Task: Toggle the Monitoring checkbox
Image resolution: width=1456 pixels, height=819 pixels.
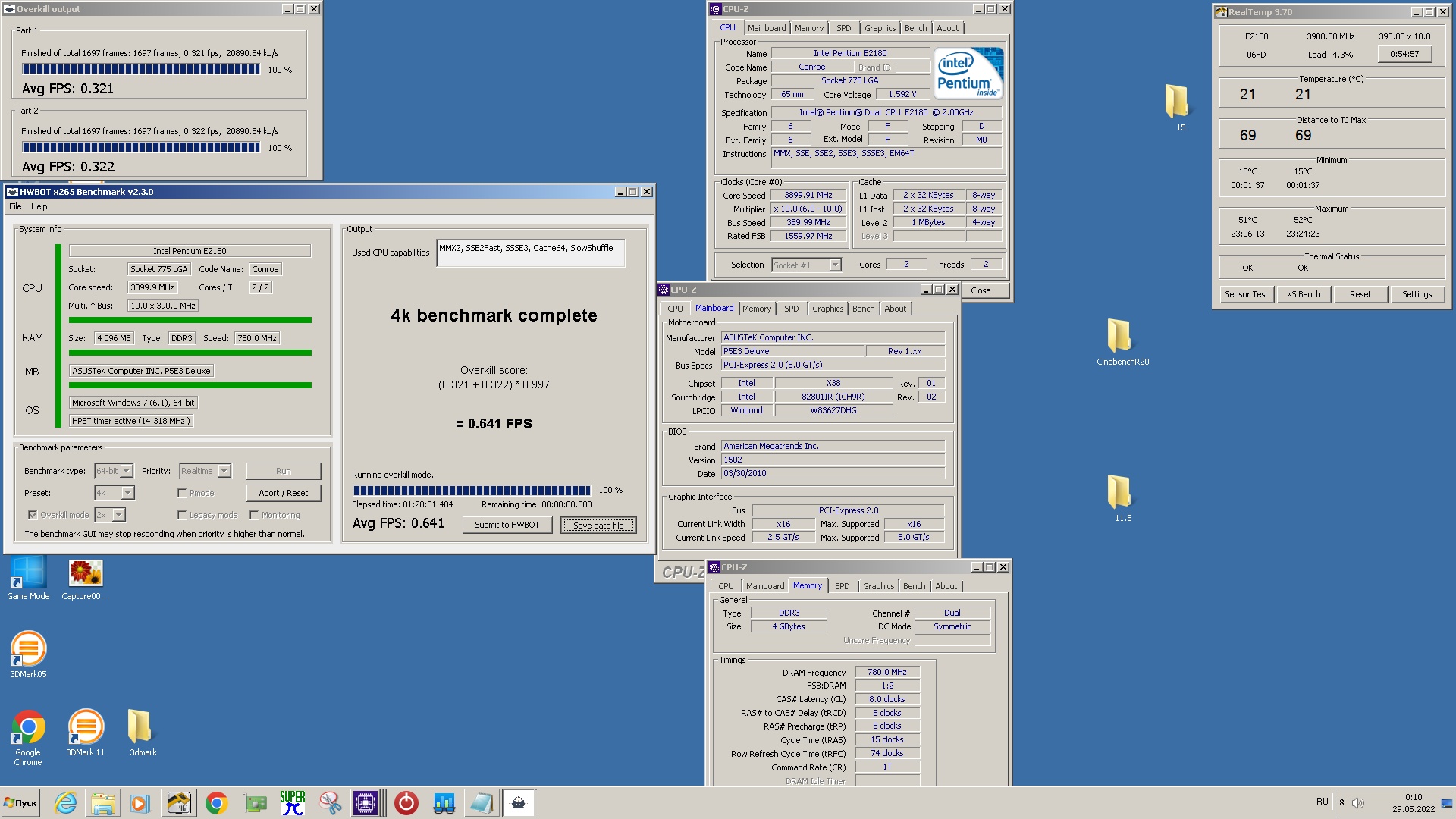Action: pos(254,515)
